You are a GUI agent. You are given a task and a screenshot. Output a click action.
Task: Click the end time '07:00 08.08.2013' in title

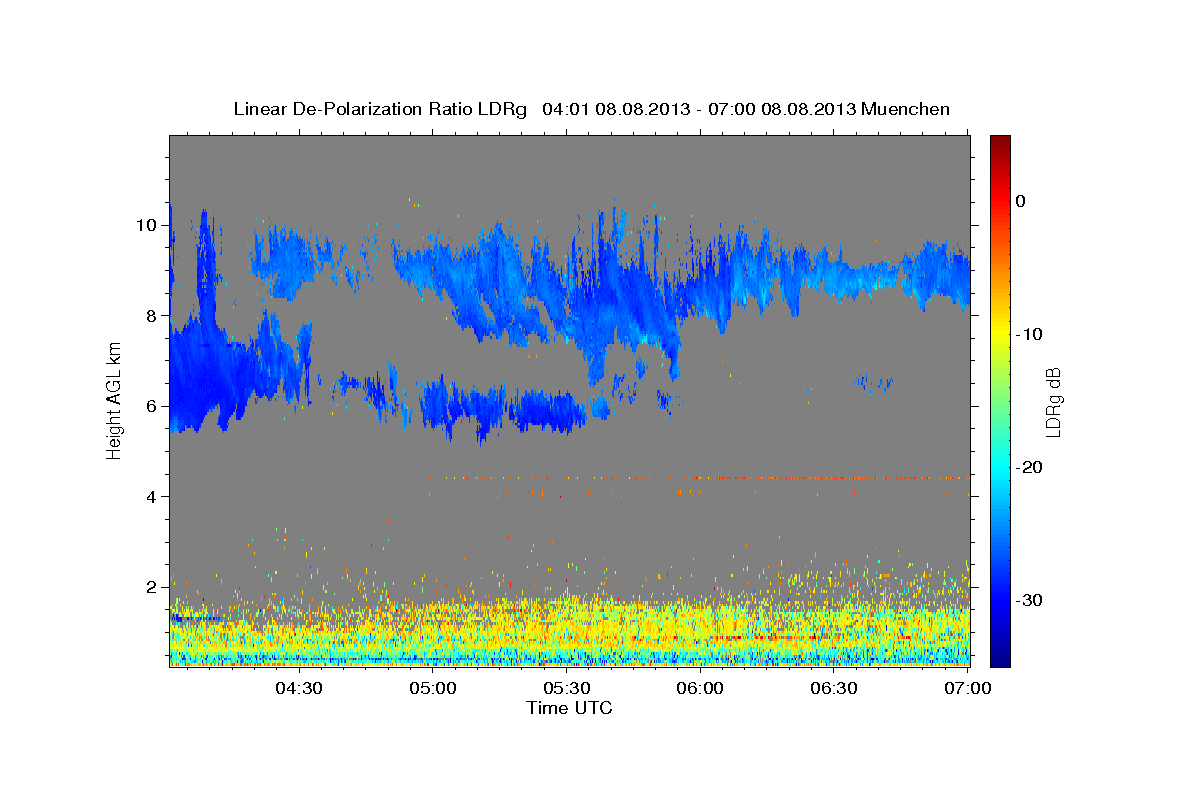[x=782, y=109]
